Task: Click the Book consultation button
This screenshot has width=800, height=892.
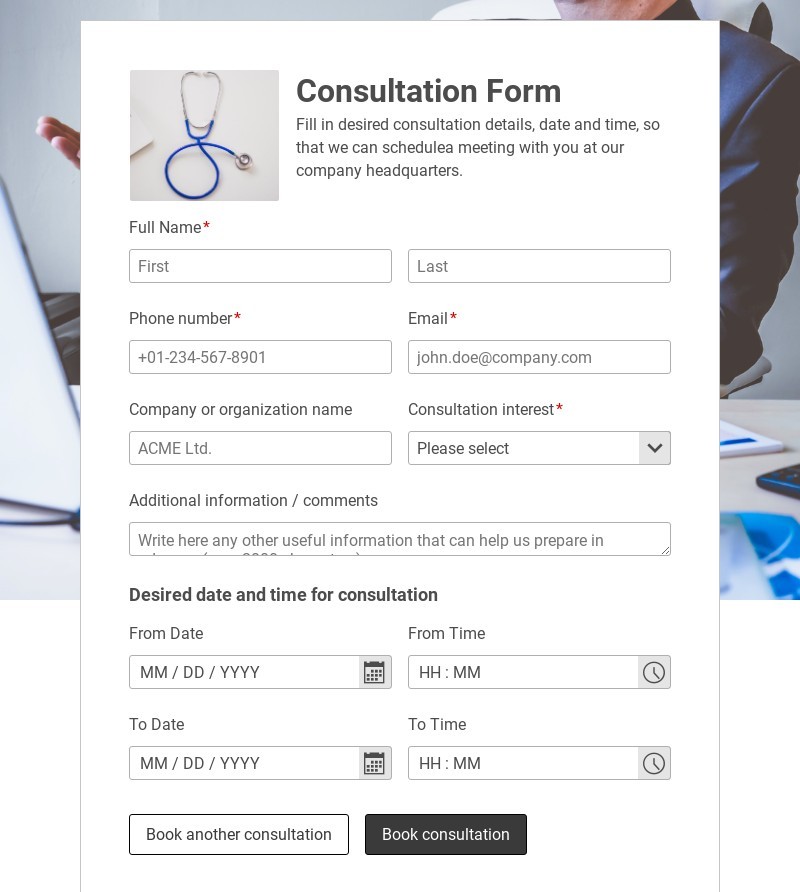Action: click(x=446, y=834)
